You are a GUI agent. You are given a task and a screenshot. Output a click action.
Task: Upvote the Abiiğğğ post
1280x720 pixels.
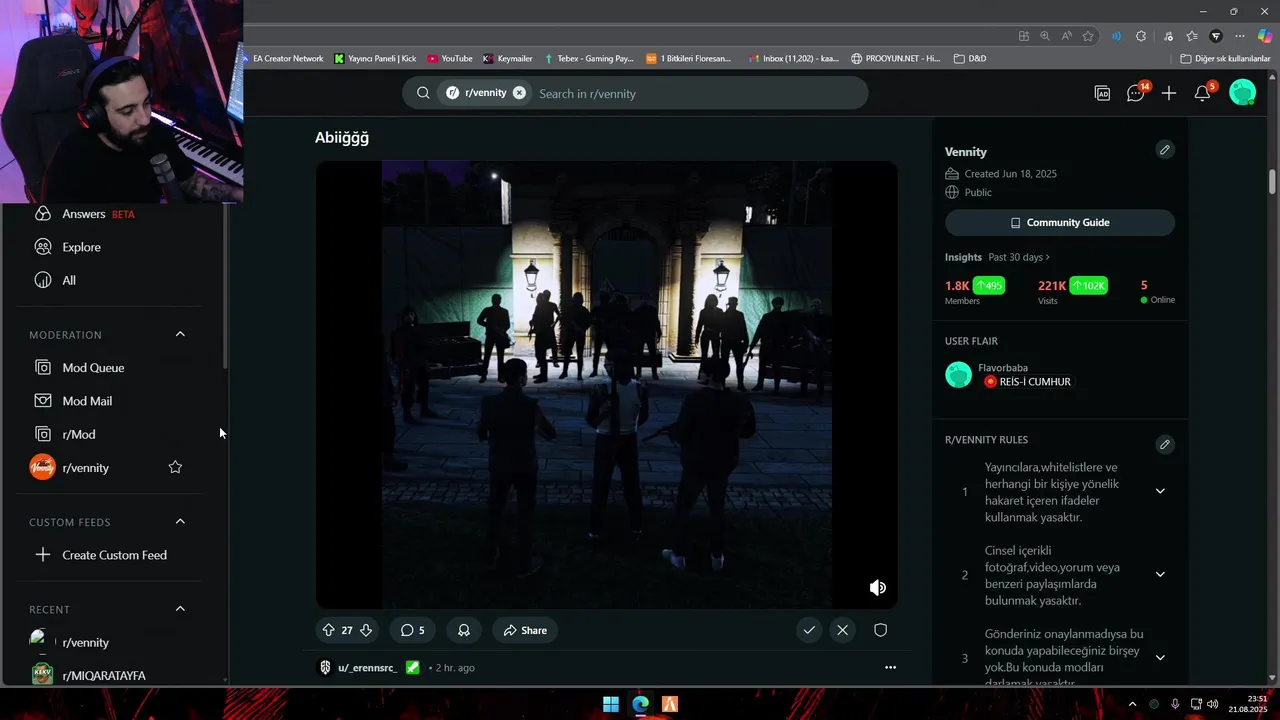coord(328,630)
